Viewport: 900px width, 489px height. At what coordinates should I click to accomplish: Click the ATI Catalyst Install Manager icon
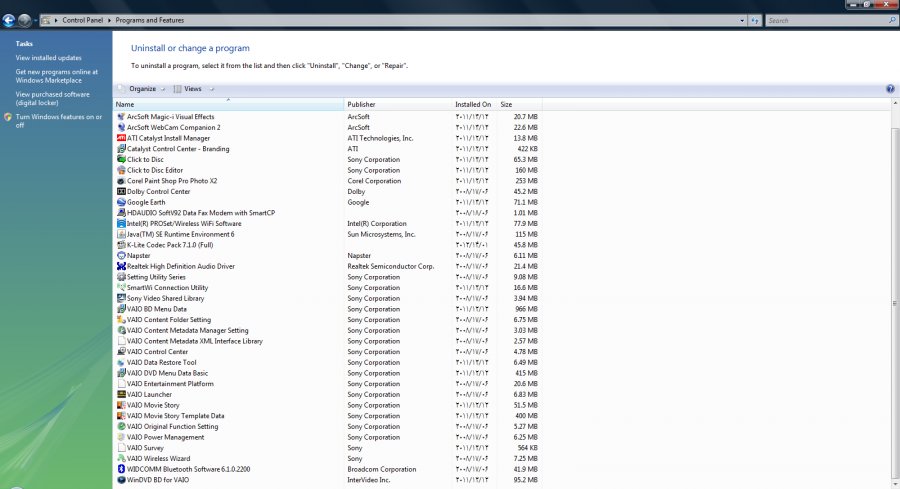click(121, 138)
